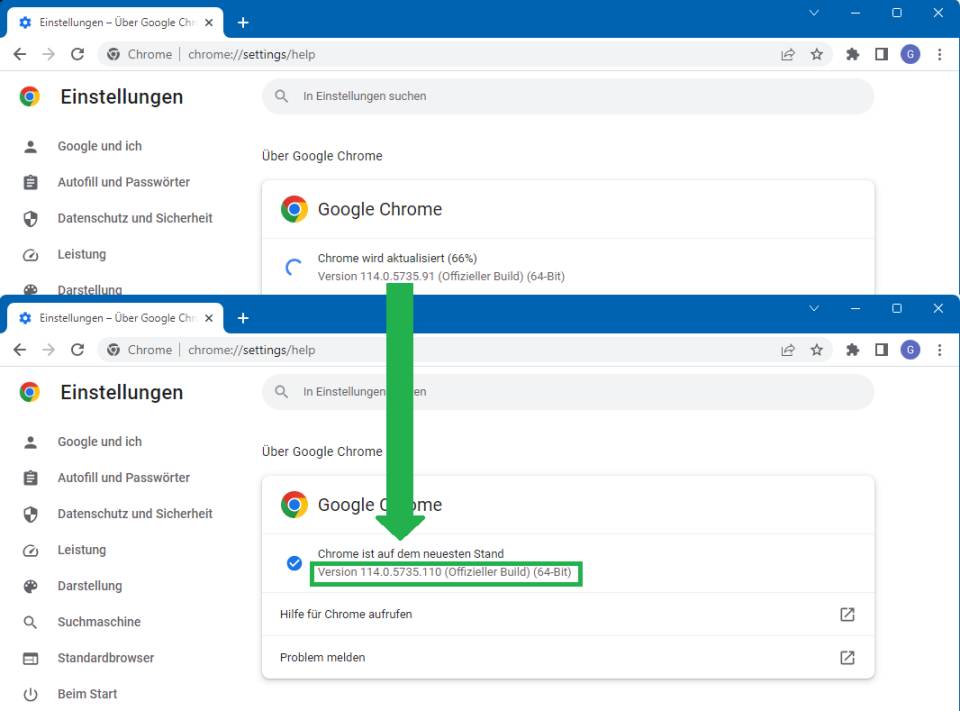Click the external link icon beside Problem melden
Screen dimensions: 960x711
(x=847, y=657)
